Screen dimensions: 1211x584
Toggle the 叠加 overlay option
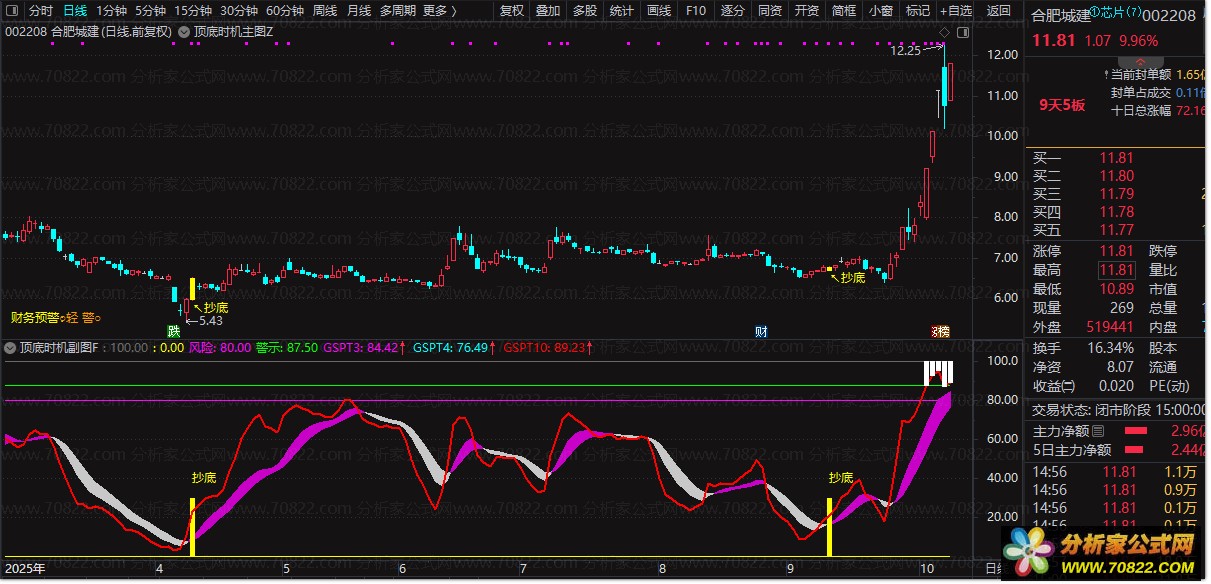point(548,11)
